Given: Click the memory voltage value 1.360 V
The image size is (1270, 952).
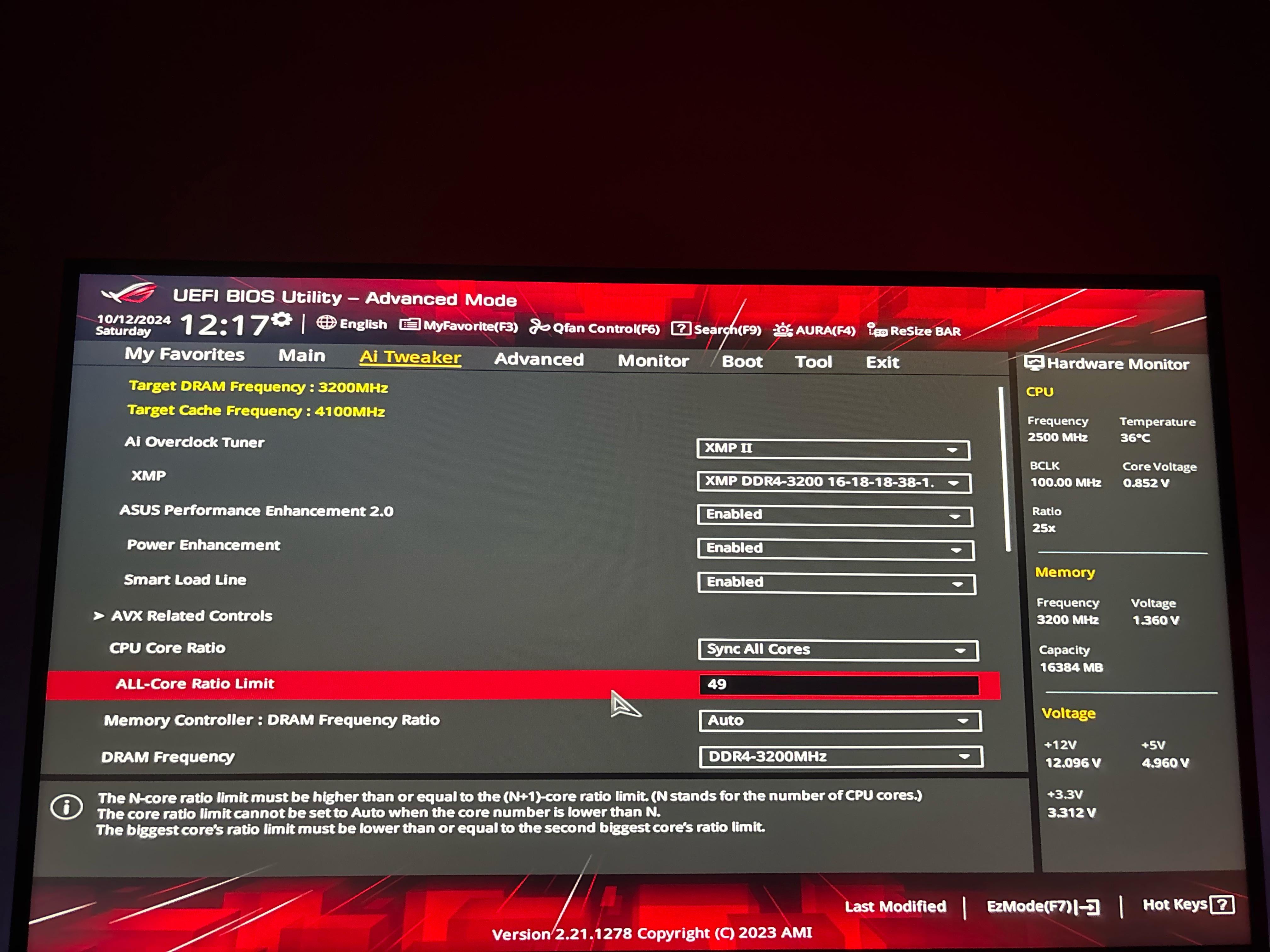Looking at the screenshot, I should pyautogui.click(x=1156, y=620).
